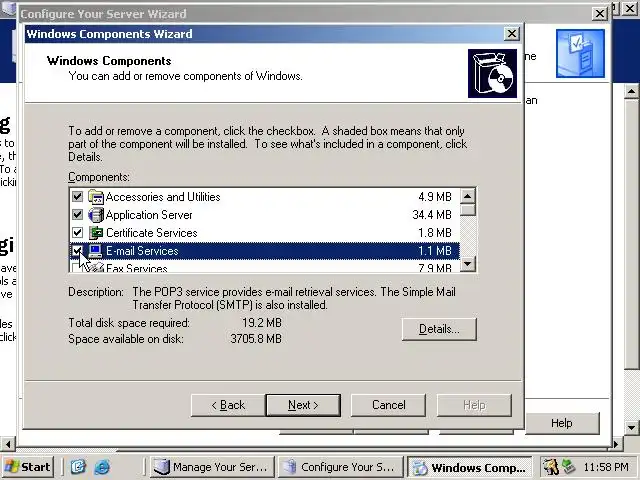Click the network tray icon near clock
Screen dimensions: 640x480
coord(569,467)
